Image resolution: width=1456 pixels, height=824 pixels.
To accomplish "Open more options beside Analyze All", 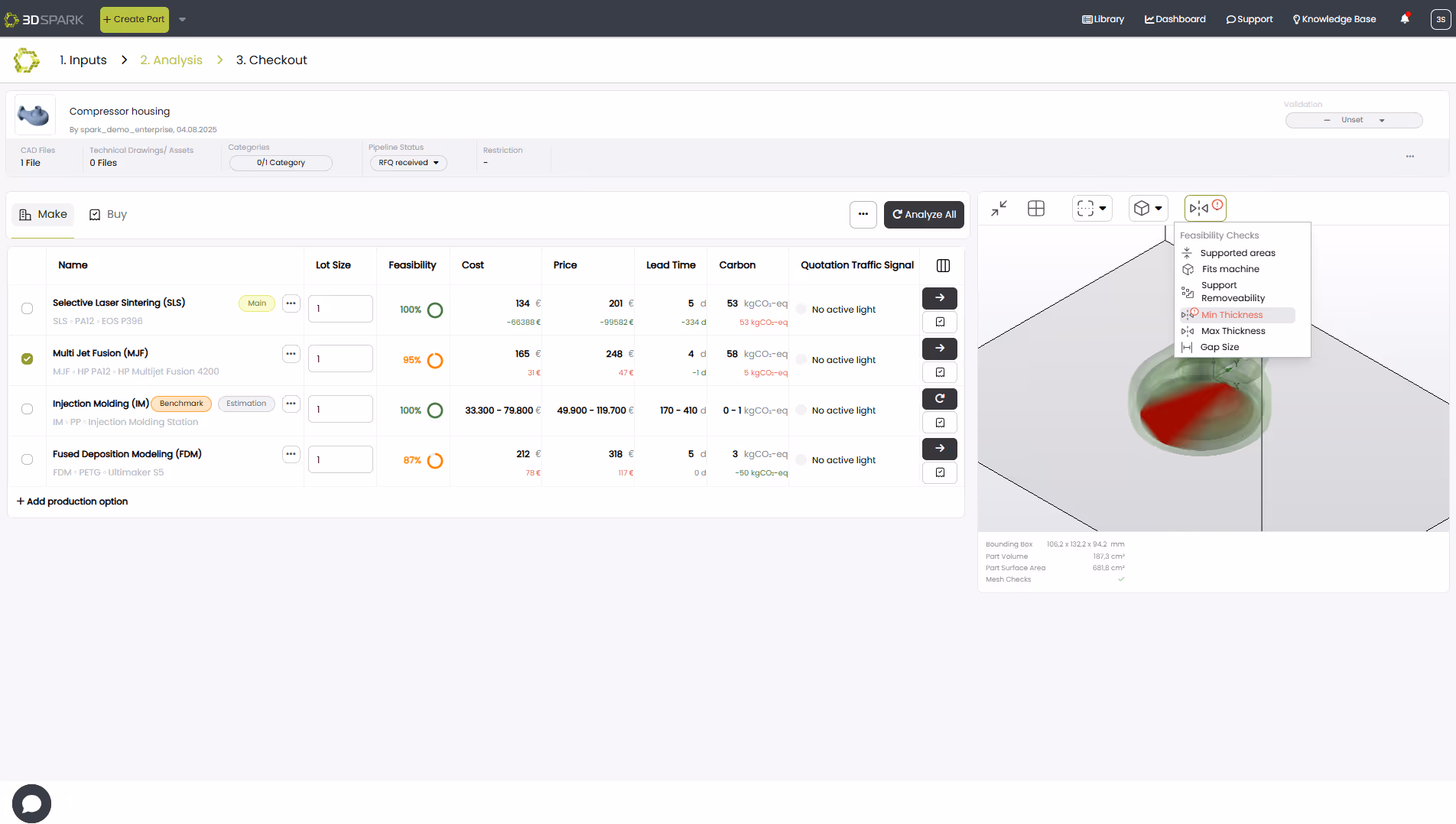I will (x=863, y=215).
